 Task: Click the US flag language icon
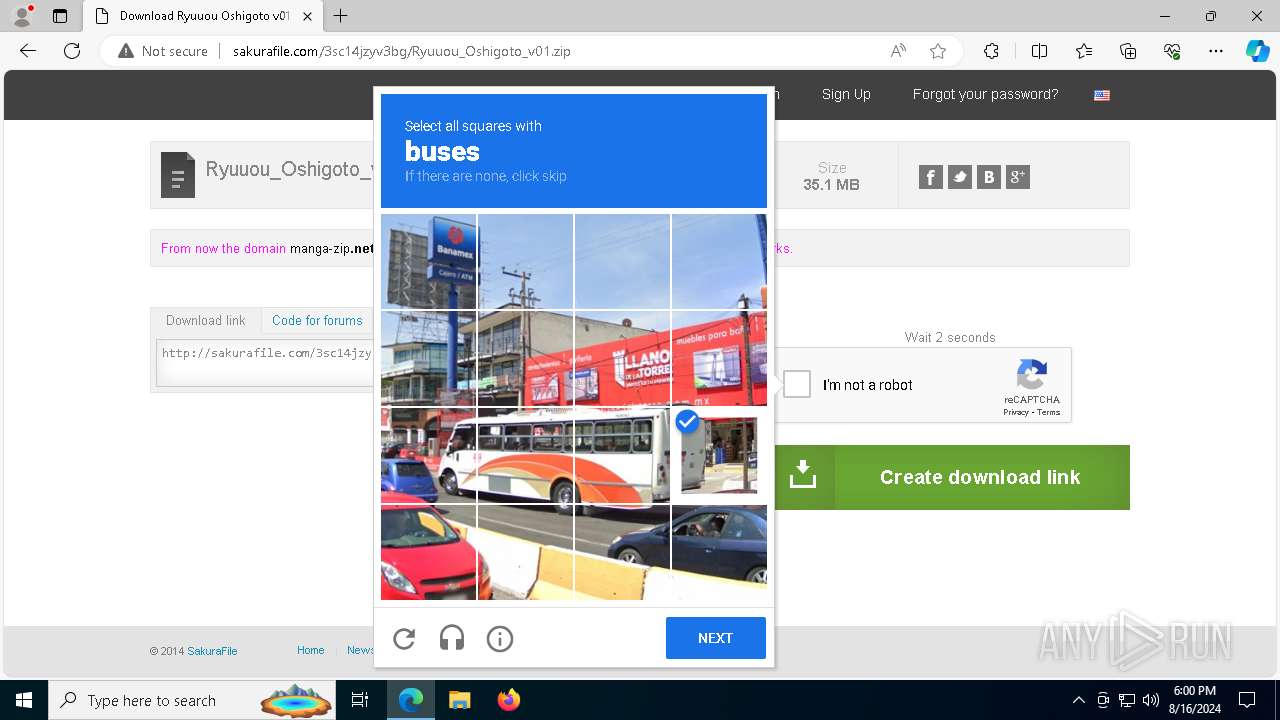pyautogui.click(x=1102, y=95)
